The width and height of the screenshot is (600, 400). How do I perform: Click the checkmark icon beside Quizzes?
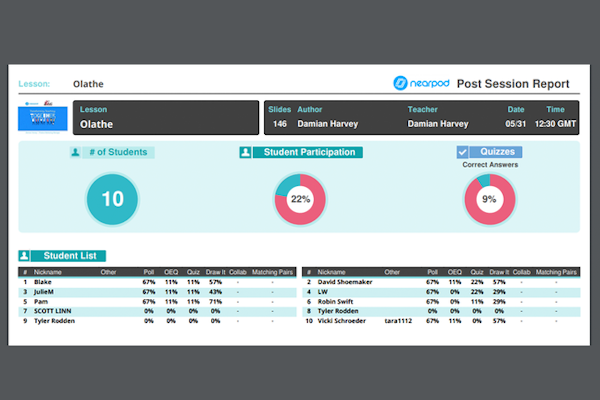(x=462, y=153)
